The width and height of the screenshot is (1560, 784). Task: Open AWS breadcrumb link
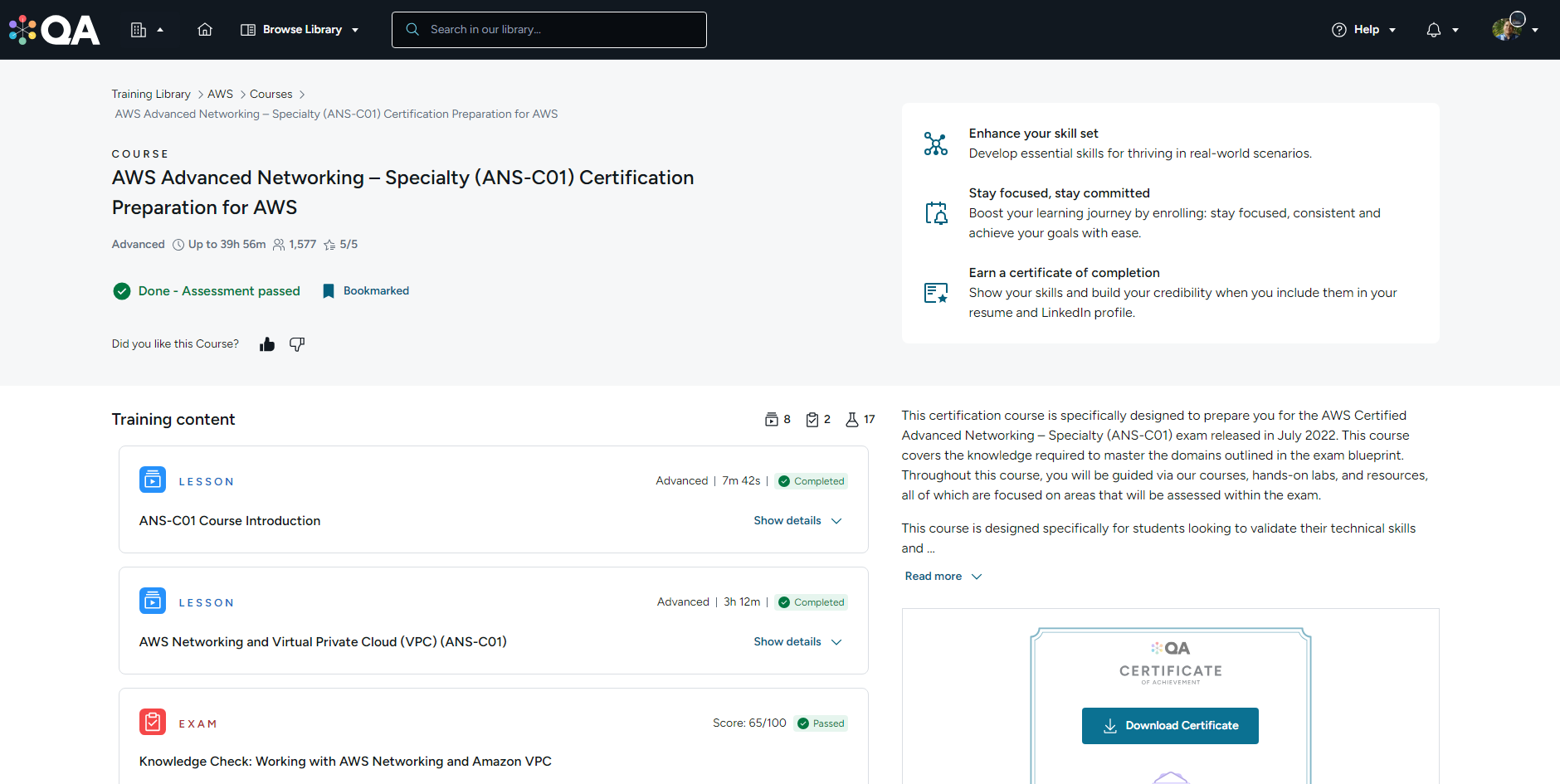[x=220, y=95]
